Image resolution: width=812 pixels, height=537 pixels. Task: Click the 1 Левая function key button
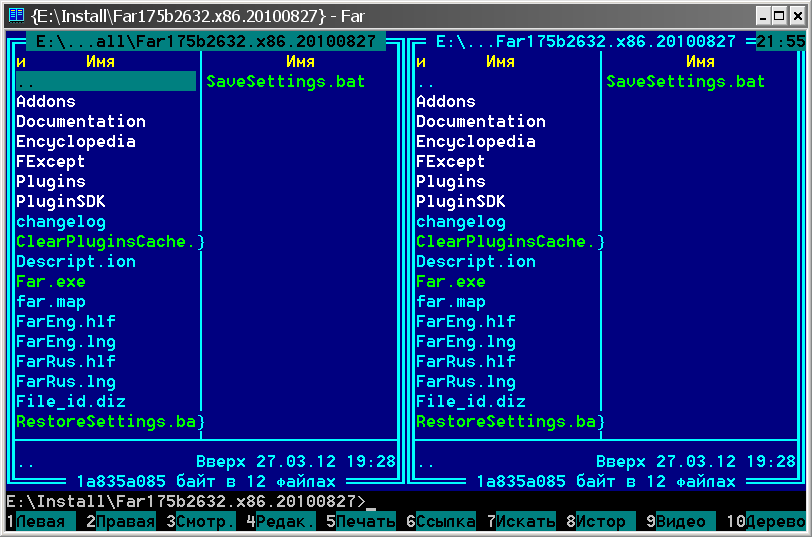coord(41,521)
